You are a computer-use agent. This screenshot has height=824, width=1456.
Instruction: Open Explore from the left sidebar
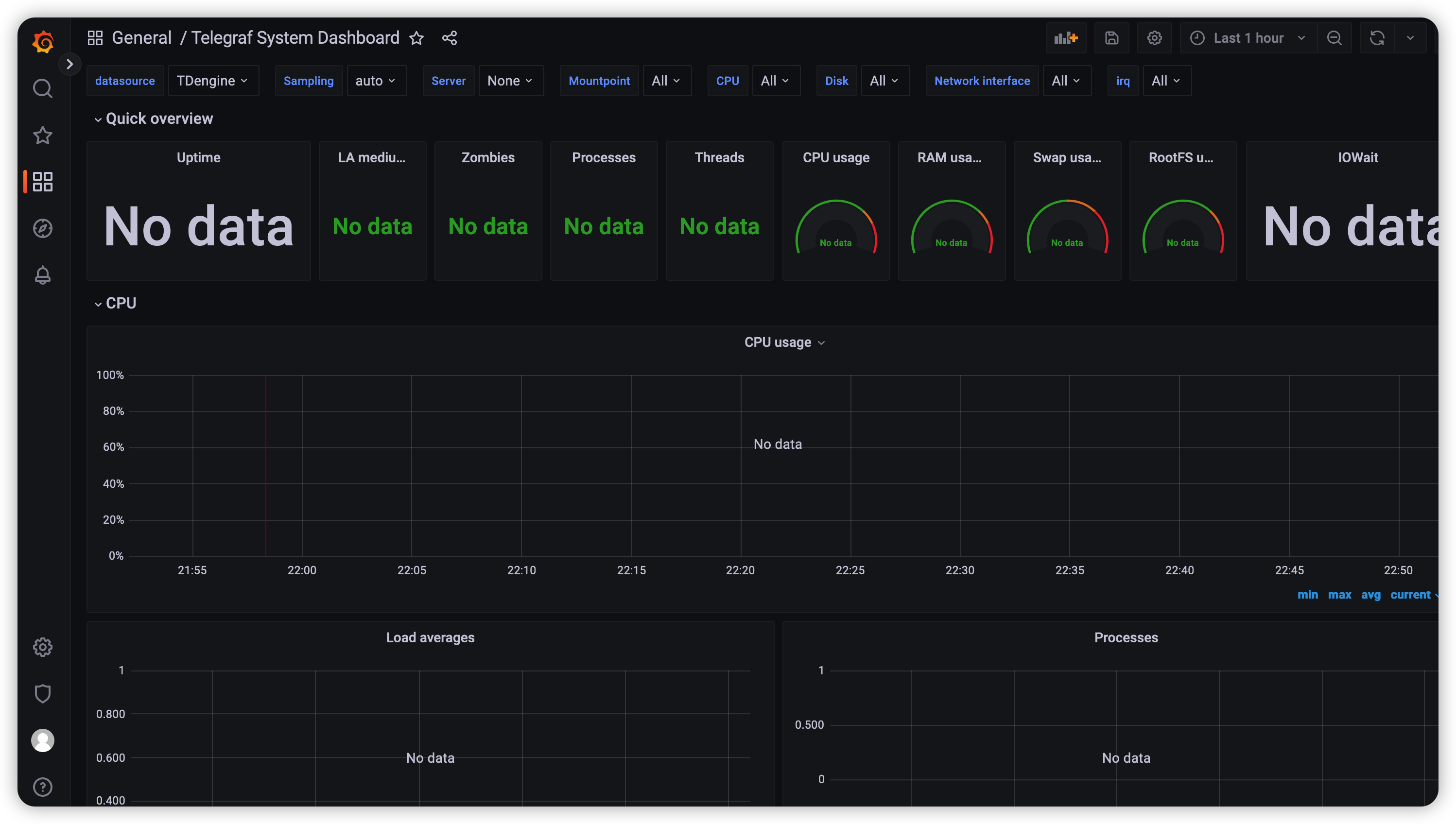42,228
